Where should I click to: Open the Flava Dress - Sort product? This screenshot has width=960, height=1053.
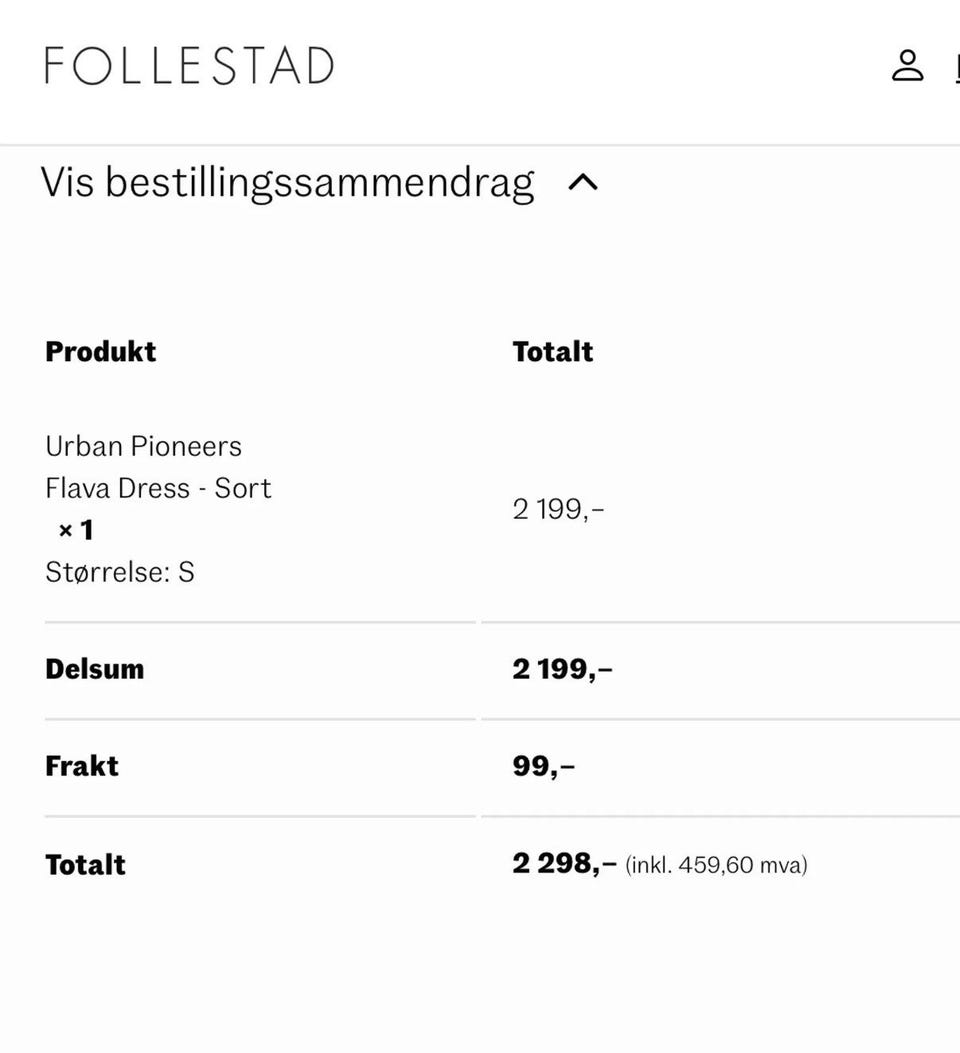pyautogui.click(x=158, y=488)
